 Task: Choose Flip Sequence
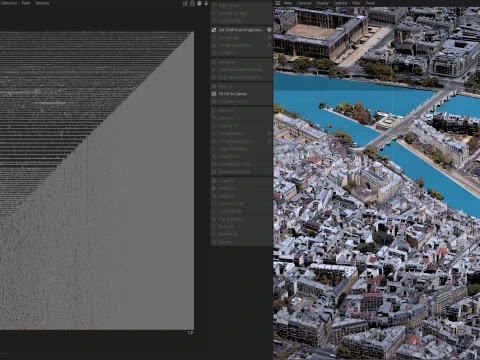point(241,219)
